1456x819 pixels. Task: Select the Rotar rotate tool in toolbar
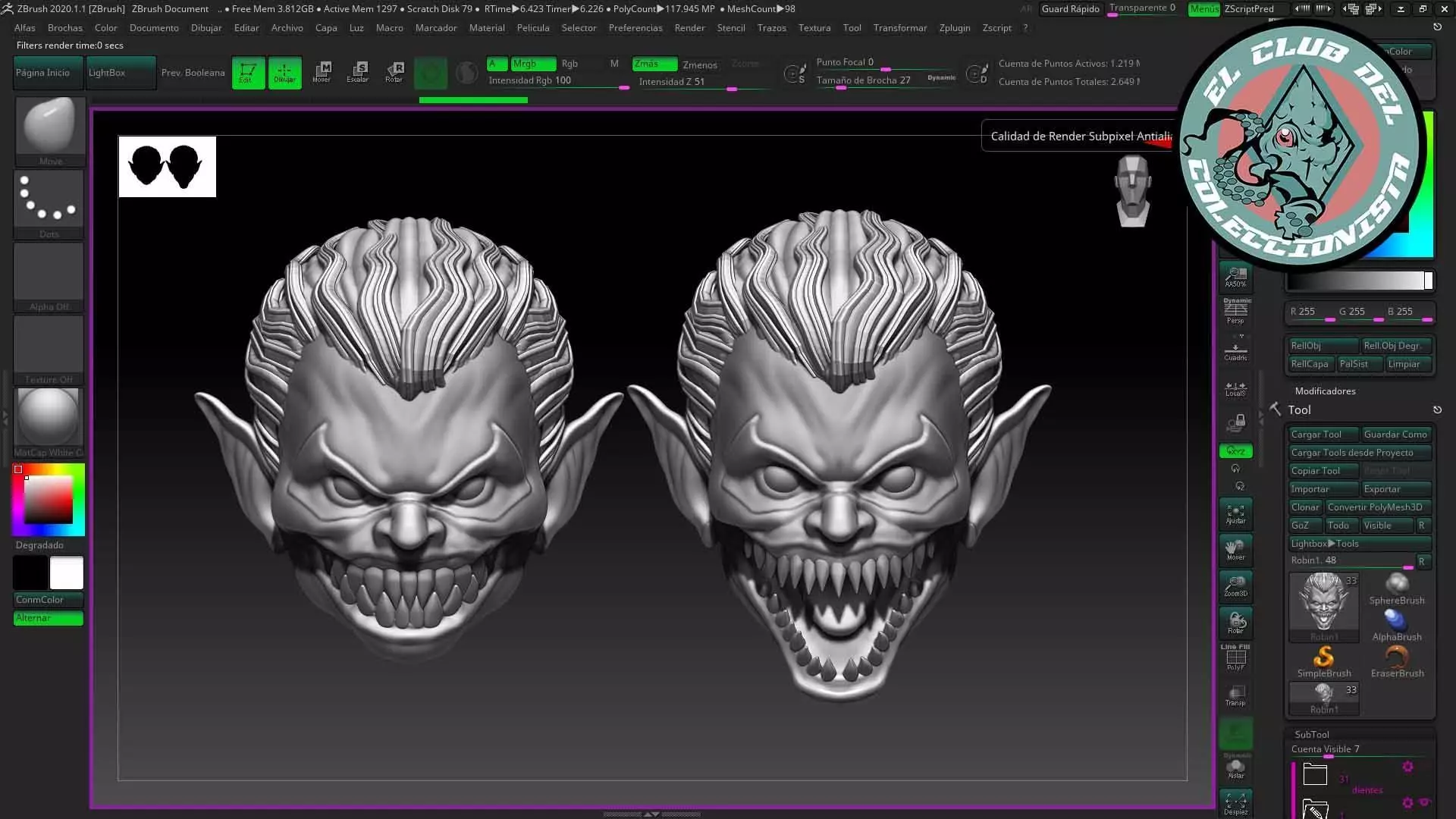[394, 73]
